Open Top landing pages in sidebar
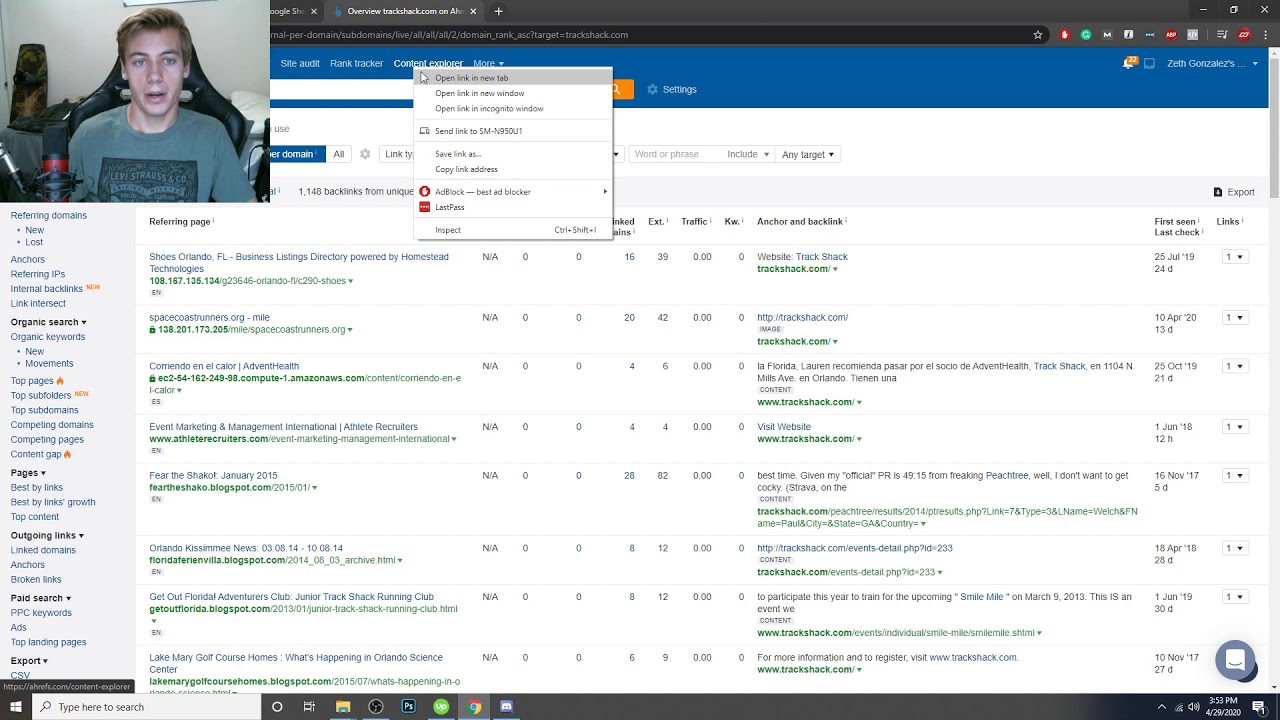Screen dimensions: 1280x720 [x=49, y=642]
